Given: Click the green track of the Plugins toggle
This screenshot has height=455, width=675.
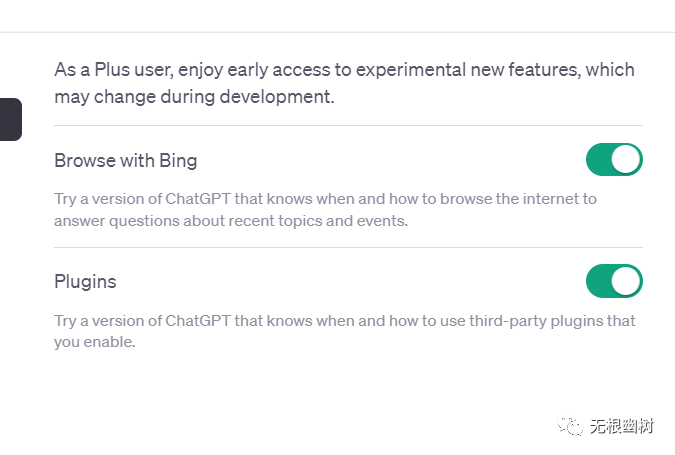Looking at the screenshot, I should coord(598,281).
